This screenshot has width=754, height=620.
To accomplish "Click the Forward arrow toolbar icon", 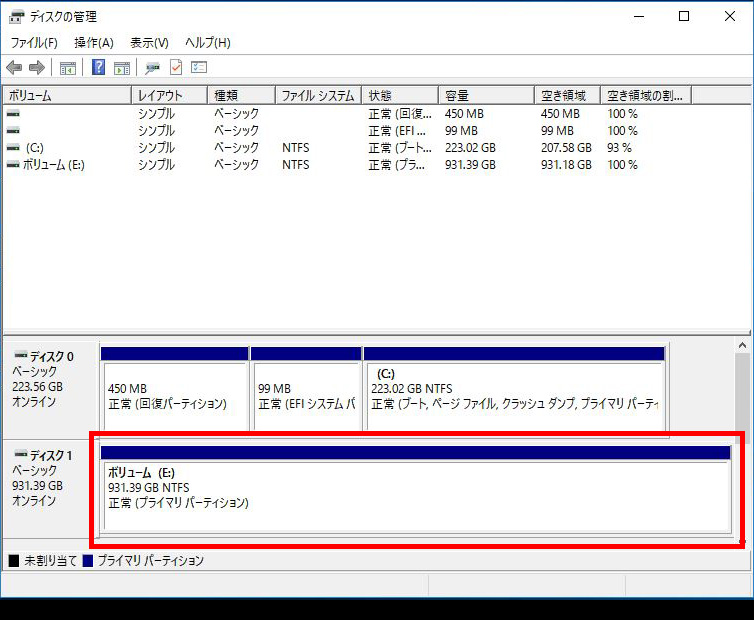I will 37,67.
